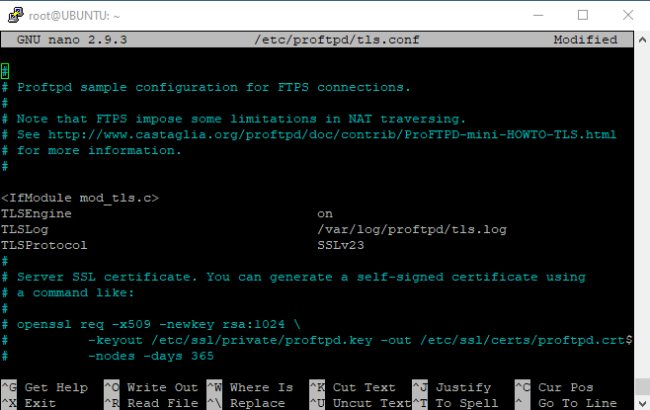Click the 'root@UBUNTU: ~' window title

pyautogui.click(x=74, y=16)
